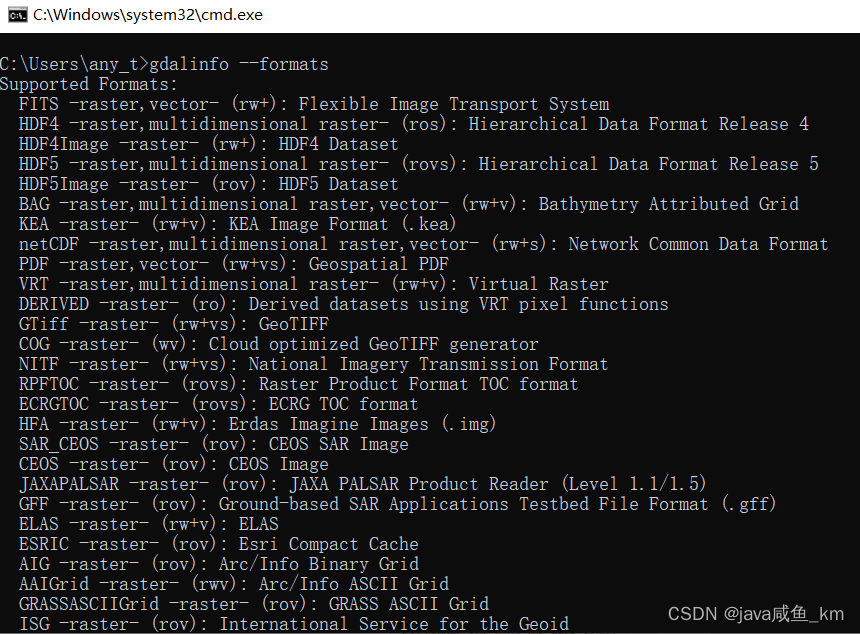860x634 pixels.
Task: Click the PDF Geospatial PDF format line
Action: pyautogui.click(x=230, y=263)
